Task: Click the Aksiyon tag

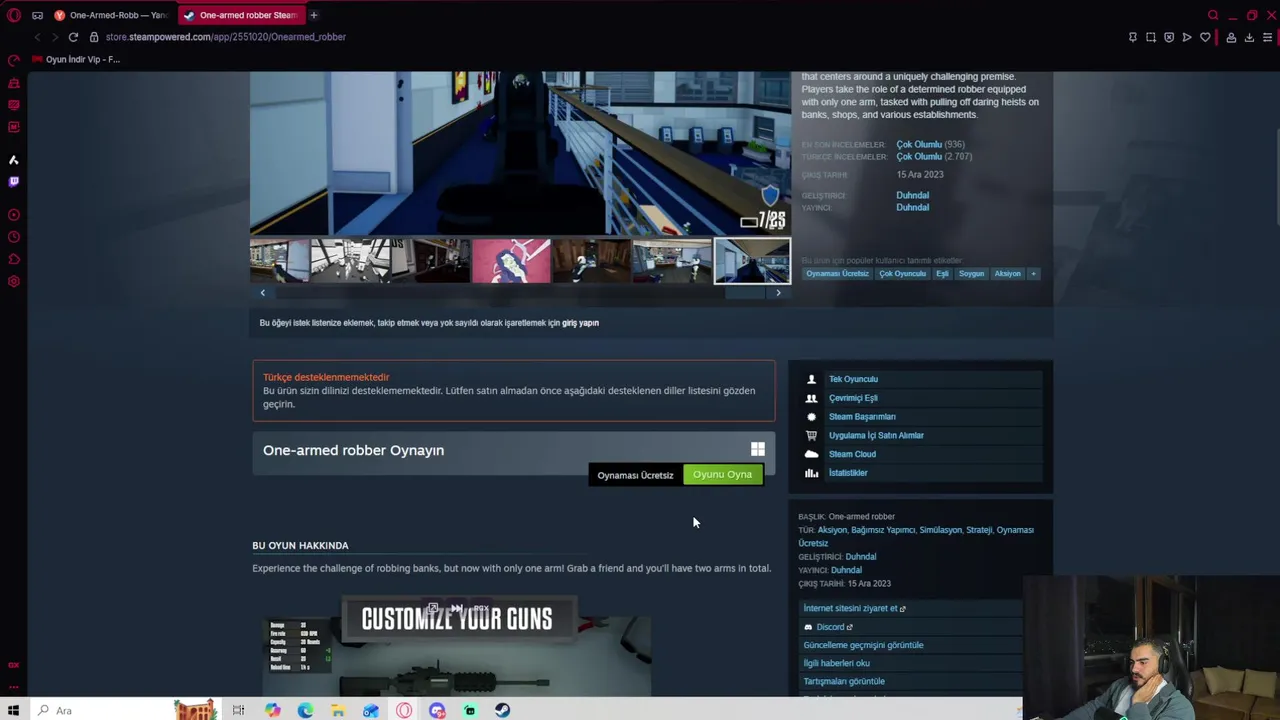Action: click(1007, 273)
